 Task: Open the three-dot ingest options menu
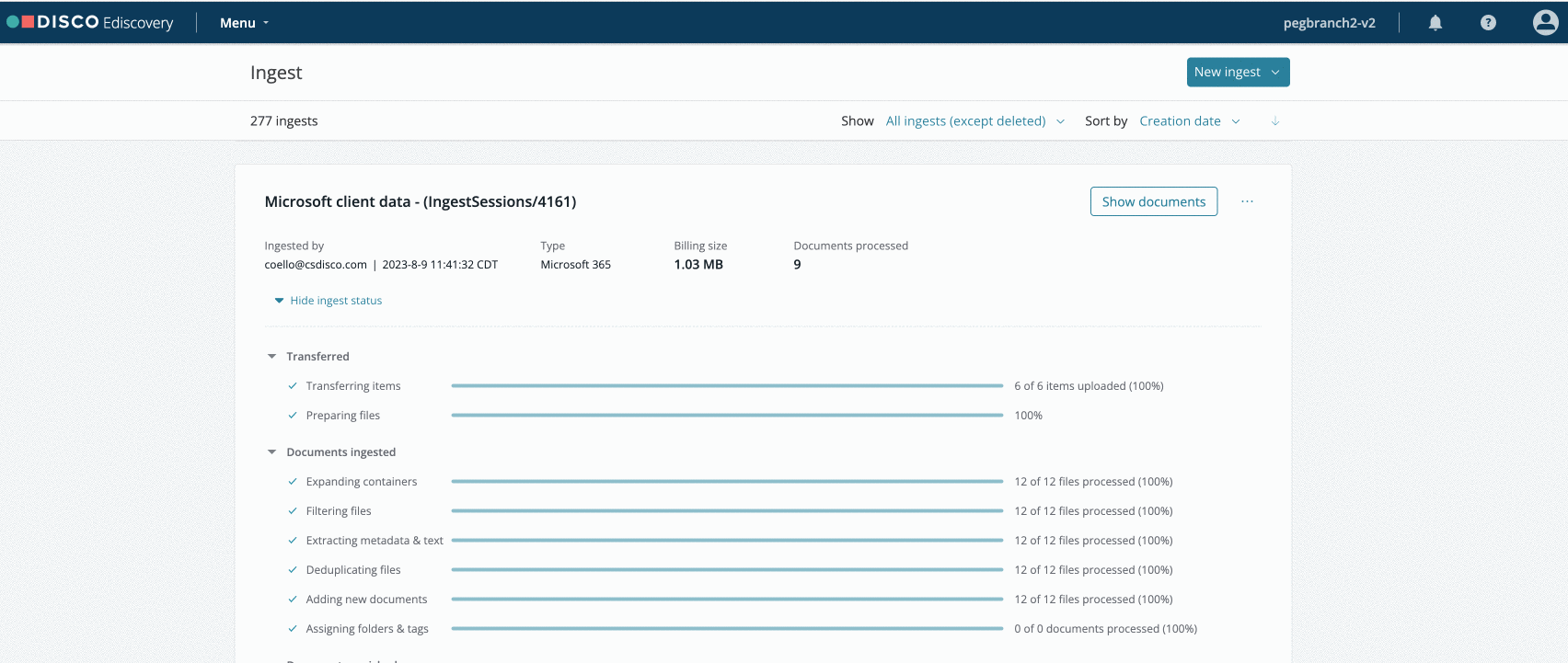pos(1247,201)
